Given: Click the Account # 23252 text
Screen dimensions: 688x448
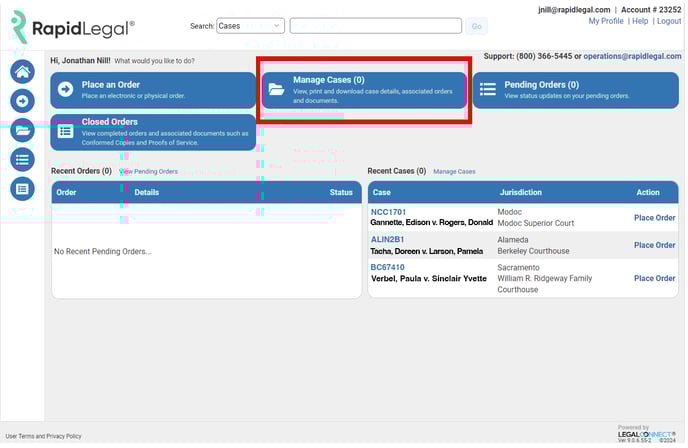Looking at the screenshot, I should tap(651, 10).
